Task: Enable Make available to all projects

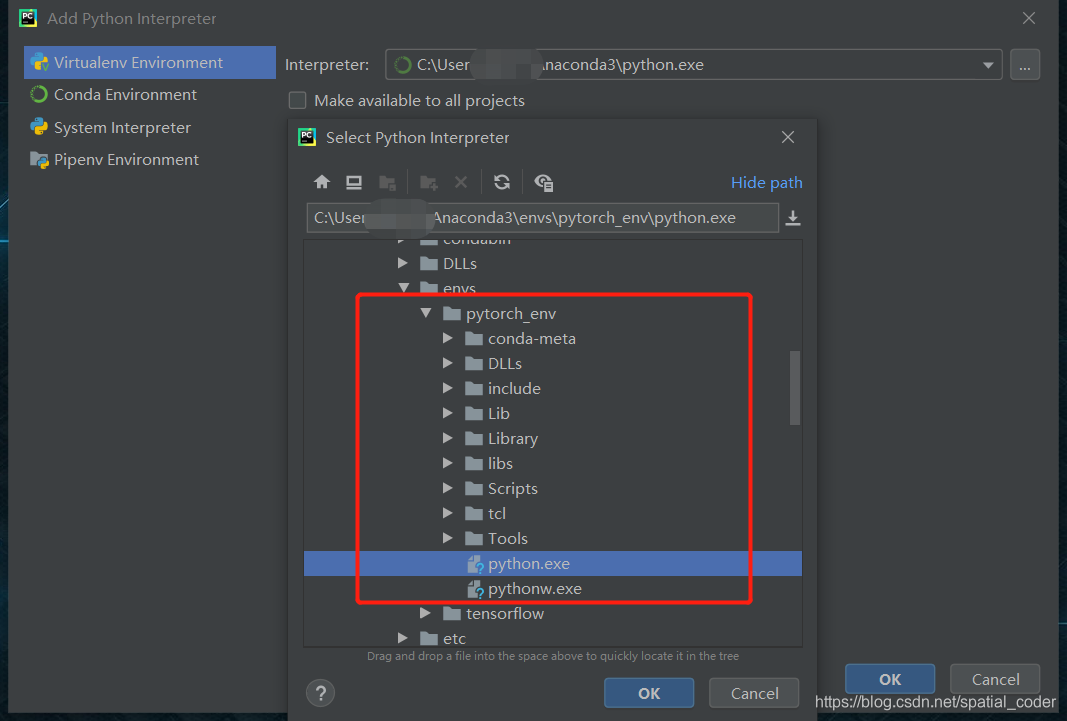Action: (297, 101)
